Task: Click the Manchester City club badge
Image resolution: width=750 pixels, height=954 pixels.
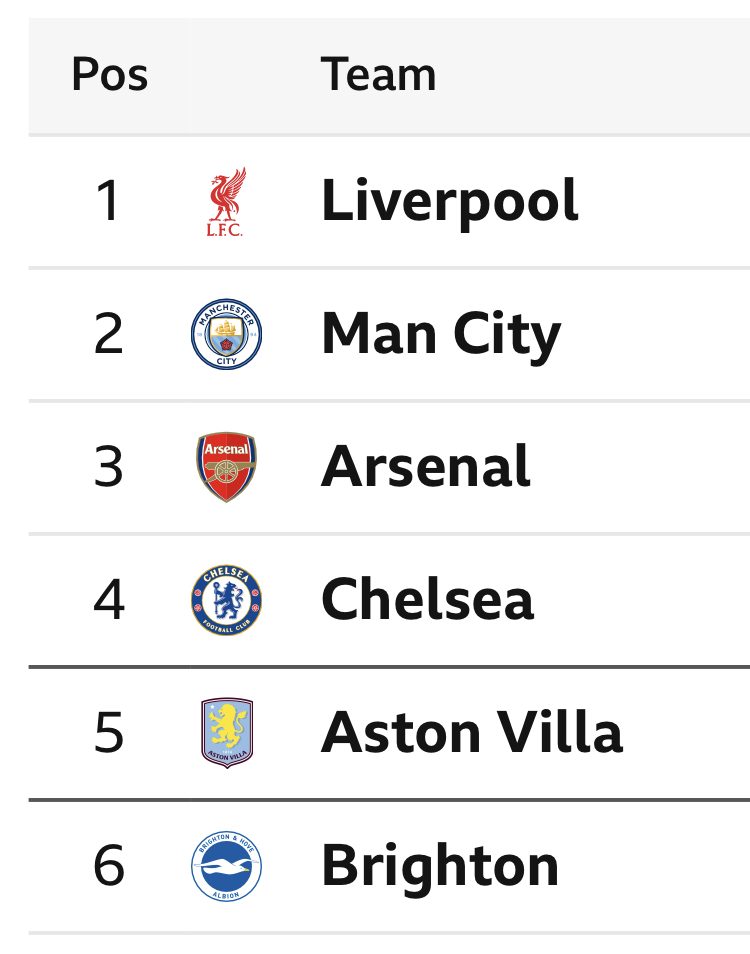Action: point(226,334)
